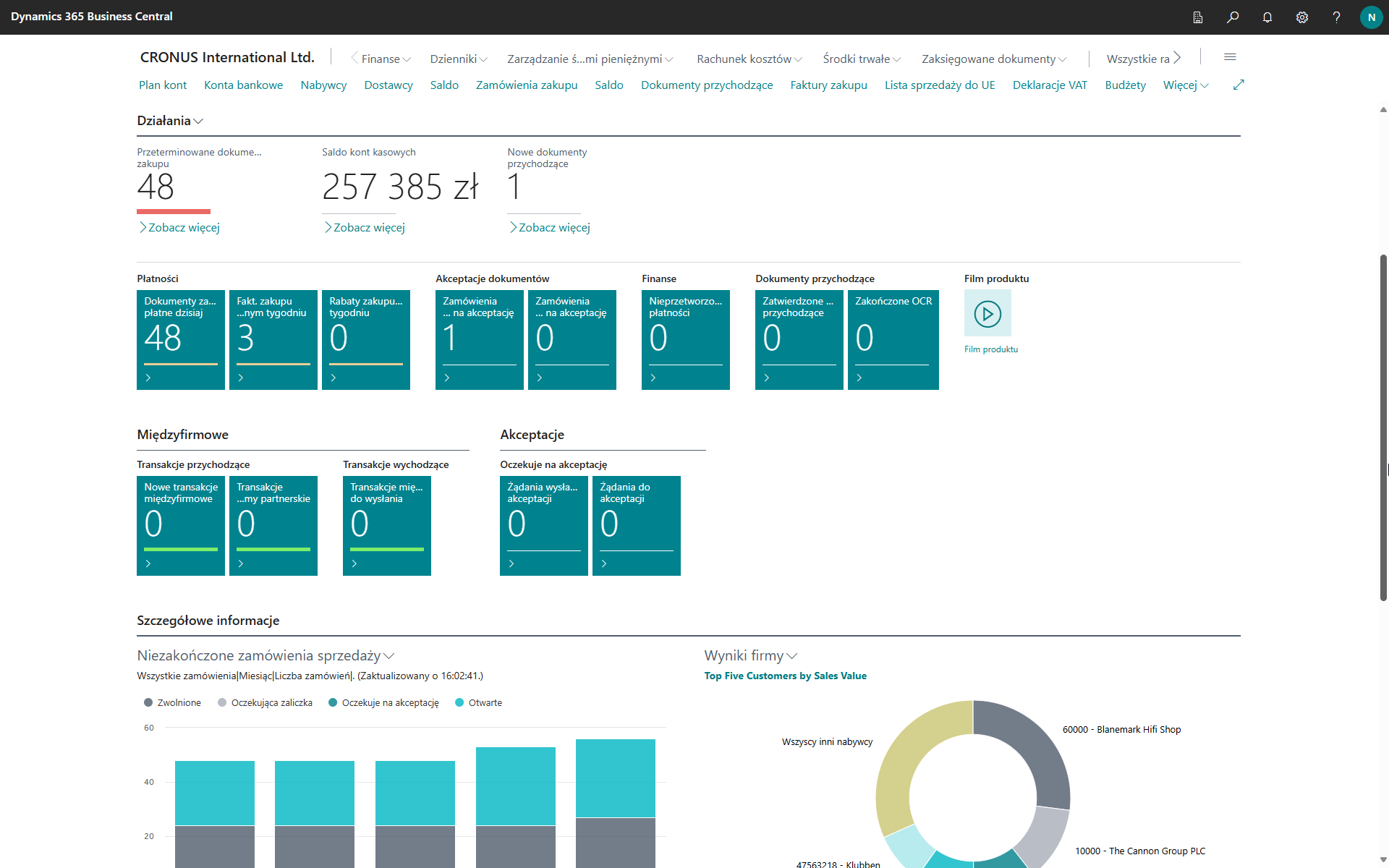
Task: Open Konta bankowe menu item
Action: 243,85
